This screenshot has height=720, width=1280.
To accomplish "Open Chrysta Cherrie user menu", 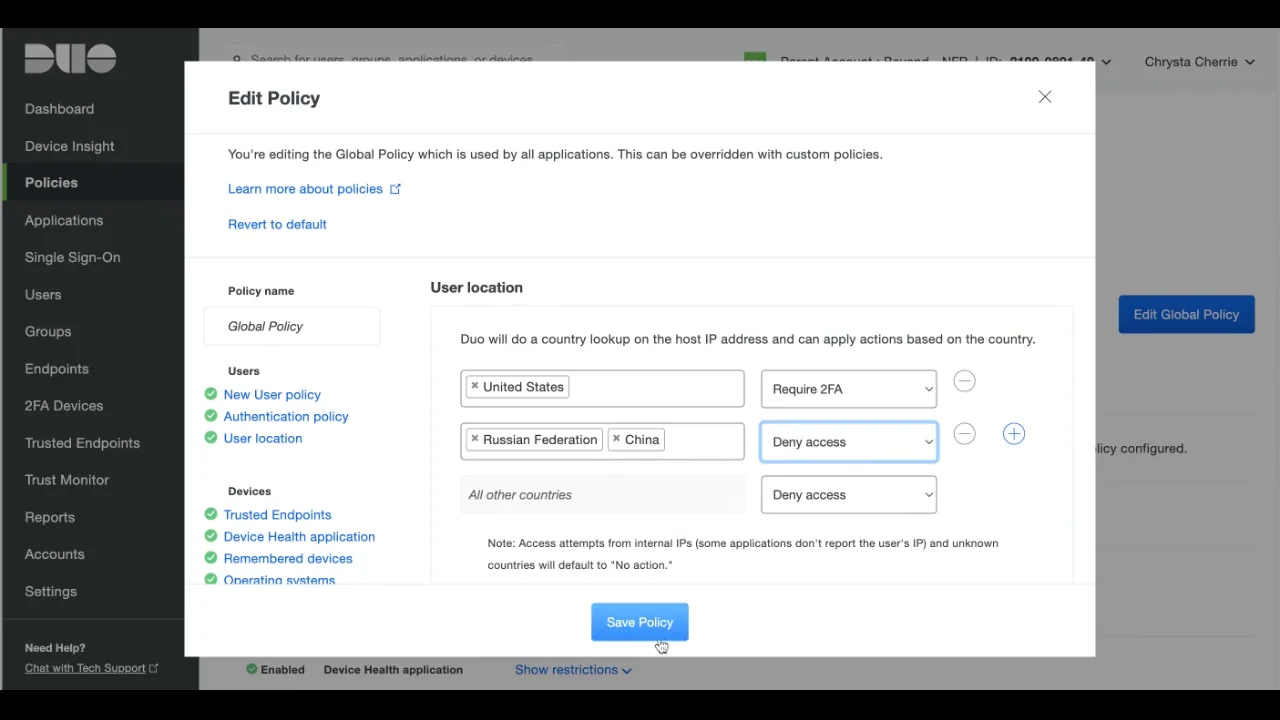I will pos(1199,62).
